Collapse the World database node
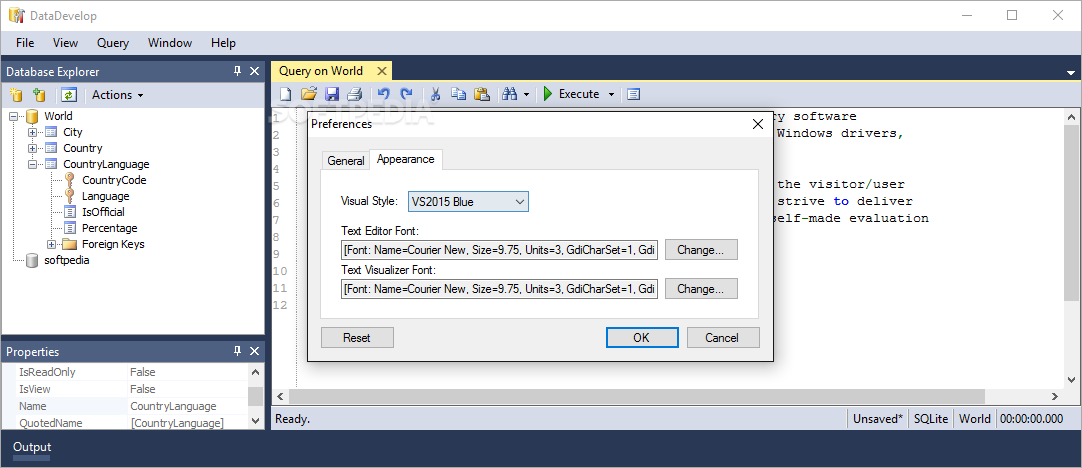The width and height of the screenshot is (1082, 468). pyautogui.click(x=14, y=116)
